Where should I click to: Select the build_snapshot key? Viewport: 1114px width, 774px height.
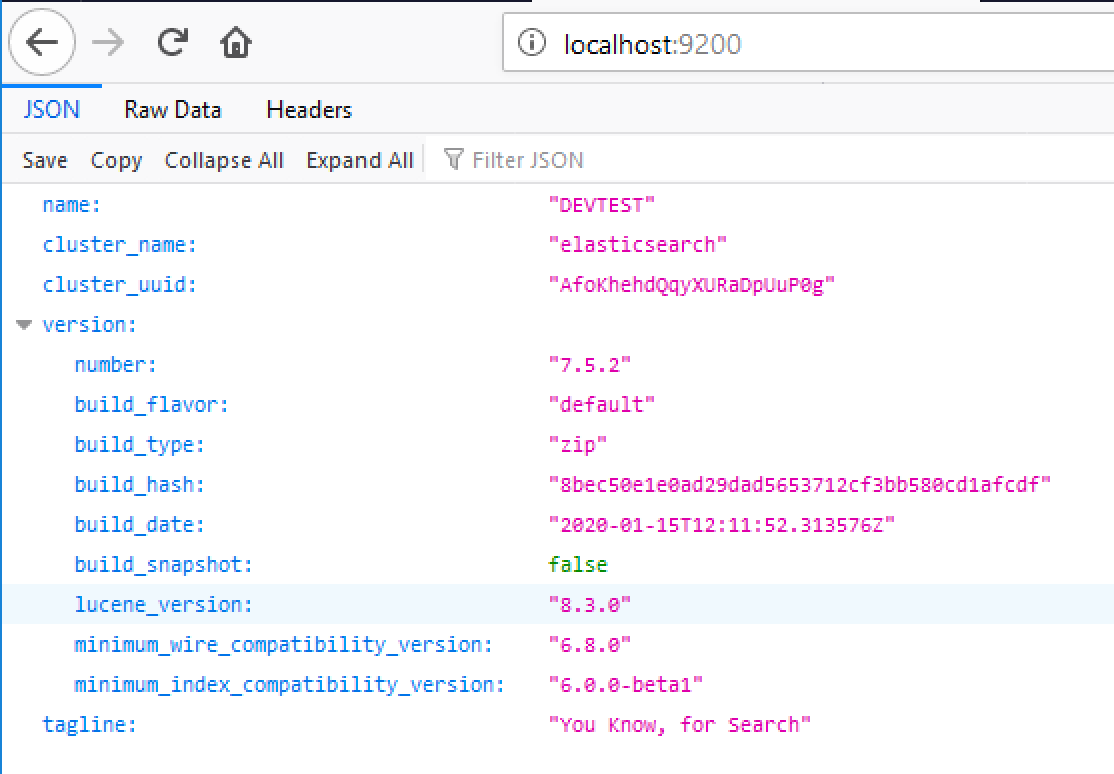pos(163,564)
